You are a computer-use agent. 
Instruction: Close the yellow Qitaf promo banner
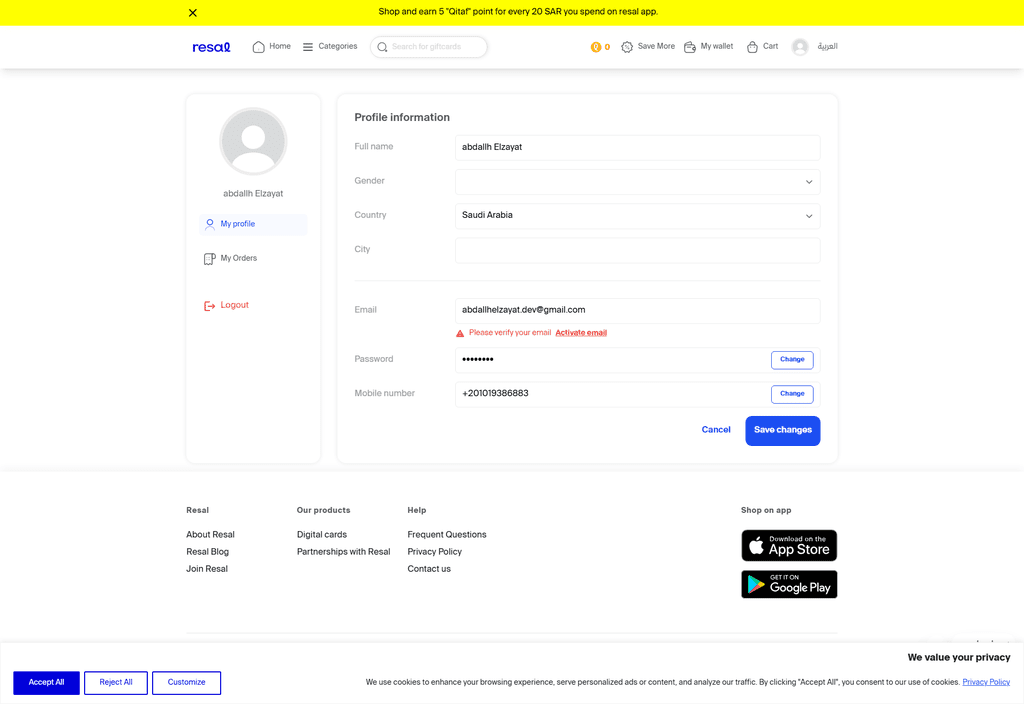[x=193, y=12]
